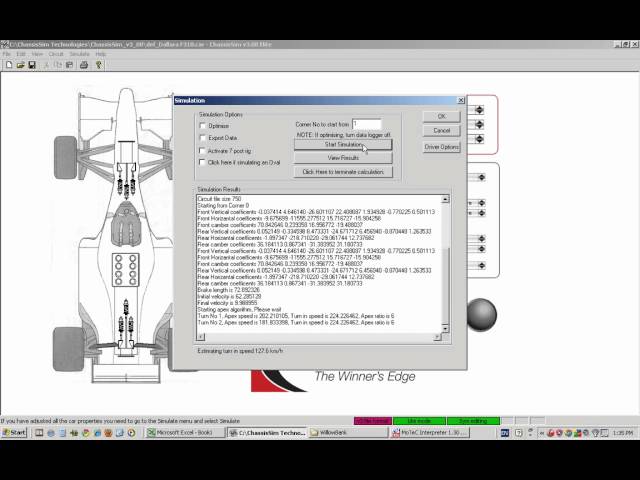Switch to ChassisSim taskbar button
The height and width of the screenshot is (480, 640).
click(x=267, y=433)
